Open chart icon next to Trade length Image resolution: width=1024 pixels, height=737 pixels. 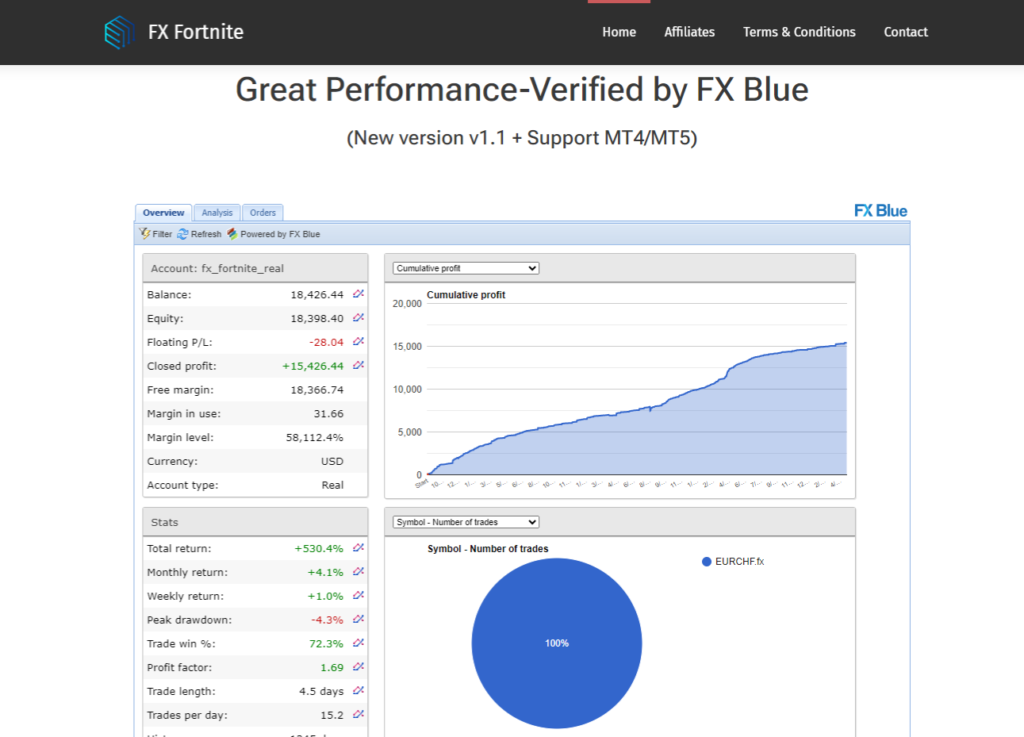tap(359, 691)
